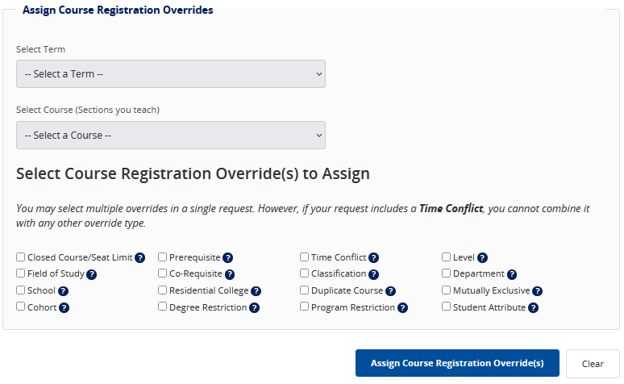Screen dimensions: 624x384
Task: Click help icon beside Cohort
Action: (64, 308)
